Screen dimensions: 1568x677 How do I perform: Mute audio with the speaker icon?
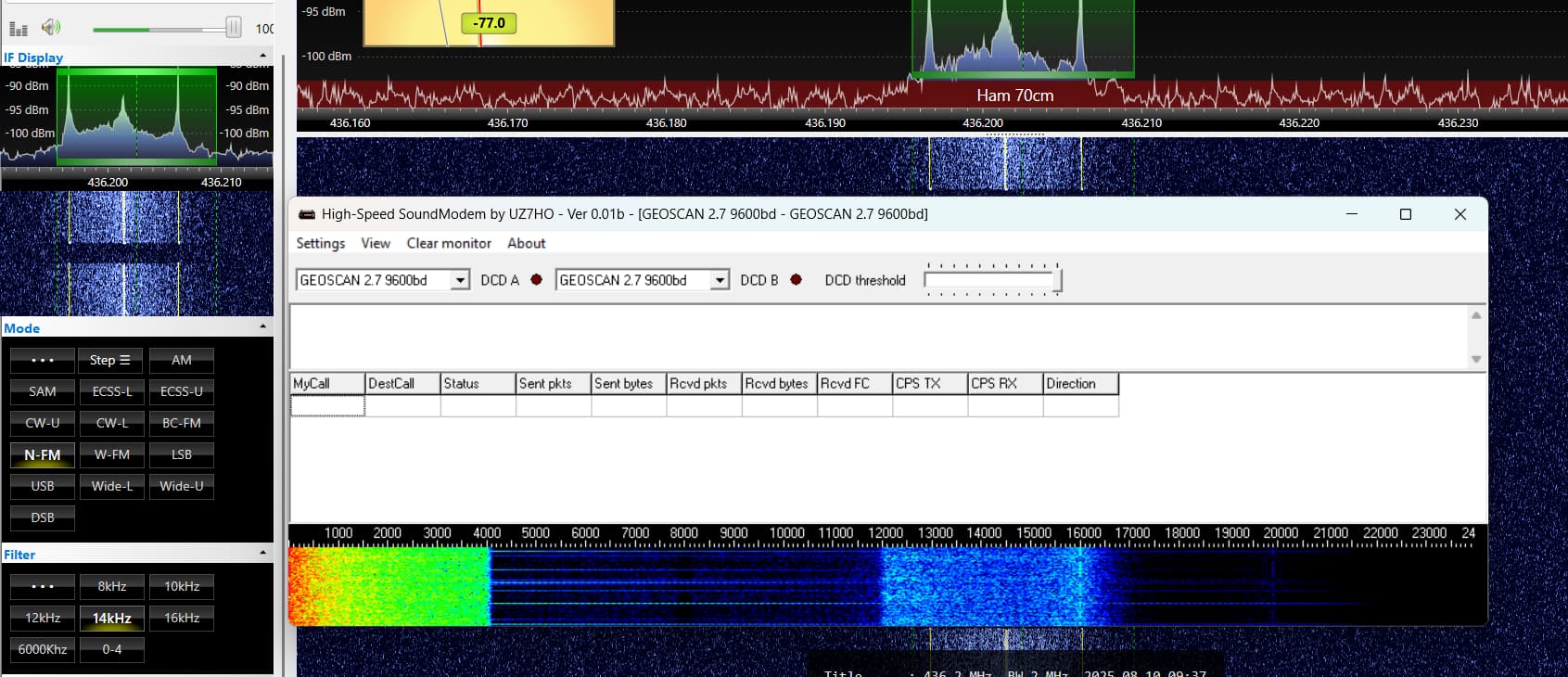[51, 28]
